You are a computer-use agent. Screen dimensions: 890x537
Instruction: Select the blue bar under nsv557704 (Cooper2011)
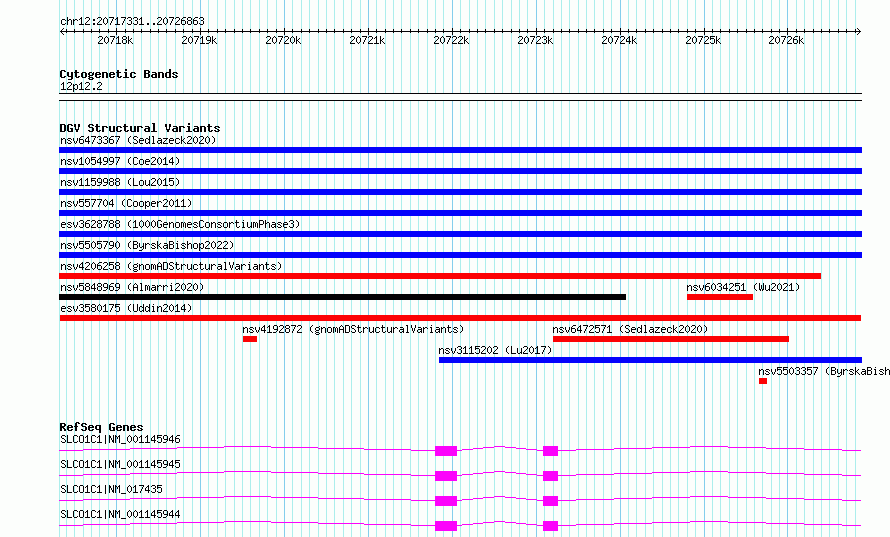pos(460,213)
